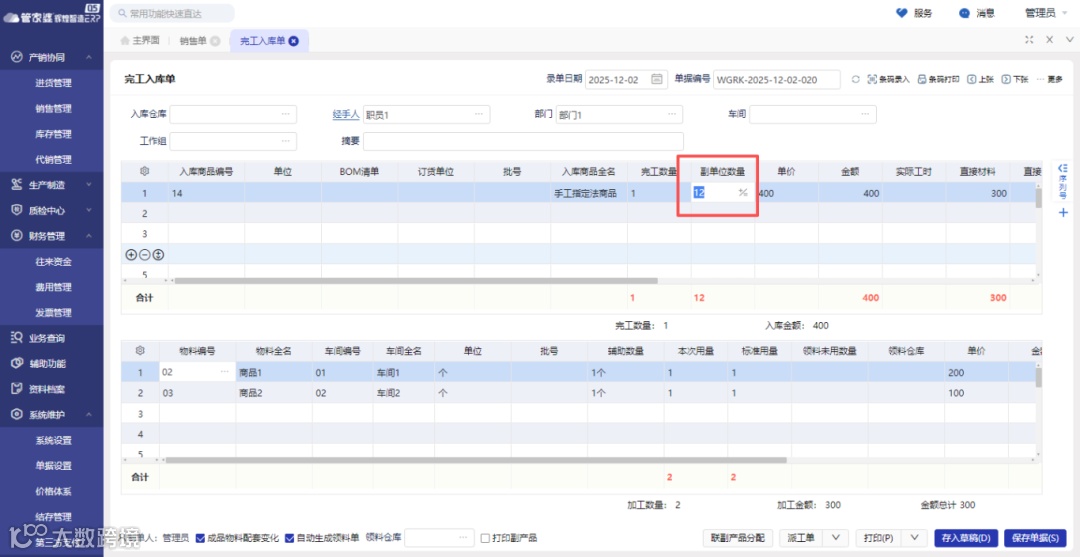
Task: Open the 领料仓库 selector at bottom
Action: pos(439,538)
